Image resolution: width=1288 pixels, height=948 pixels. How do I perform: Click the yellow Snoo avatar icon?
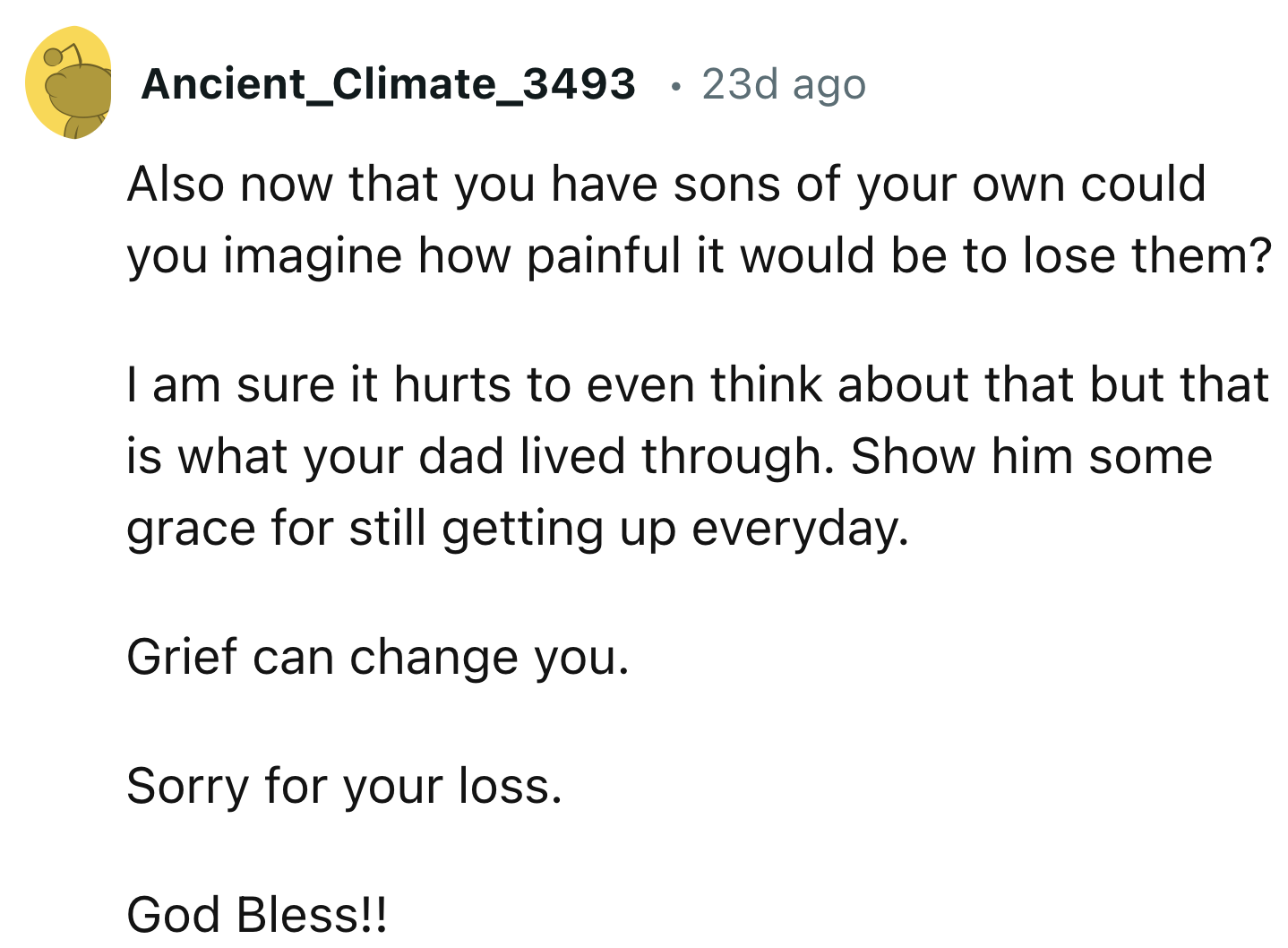point(68,83)
